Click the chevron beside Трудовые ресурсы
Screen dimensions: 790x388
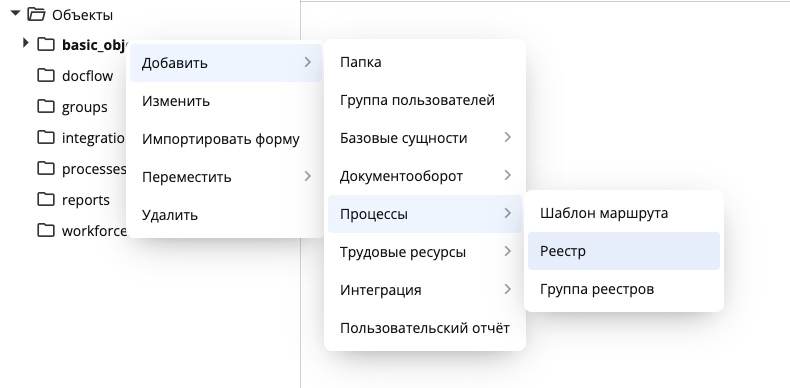pyautogui.click(x=508, y=251)
